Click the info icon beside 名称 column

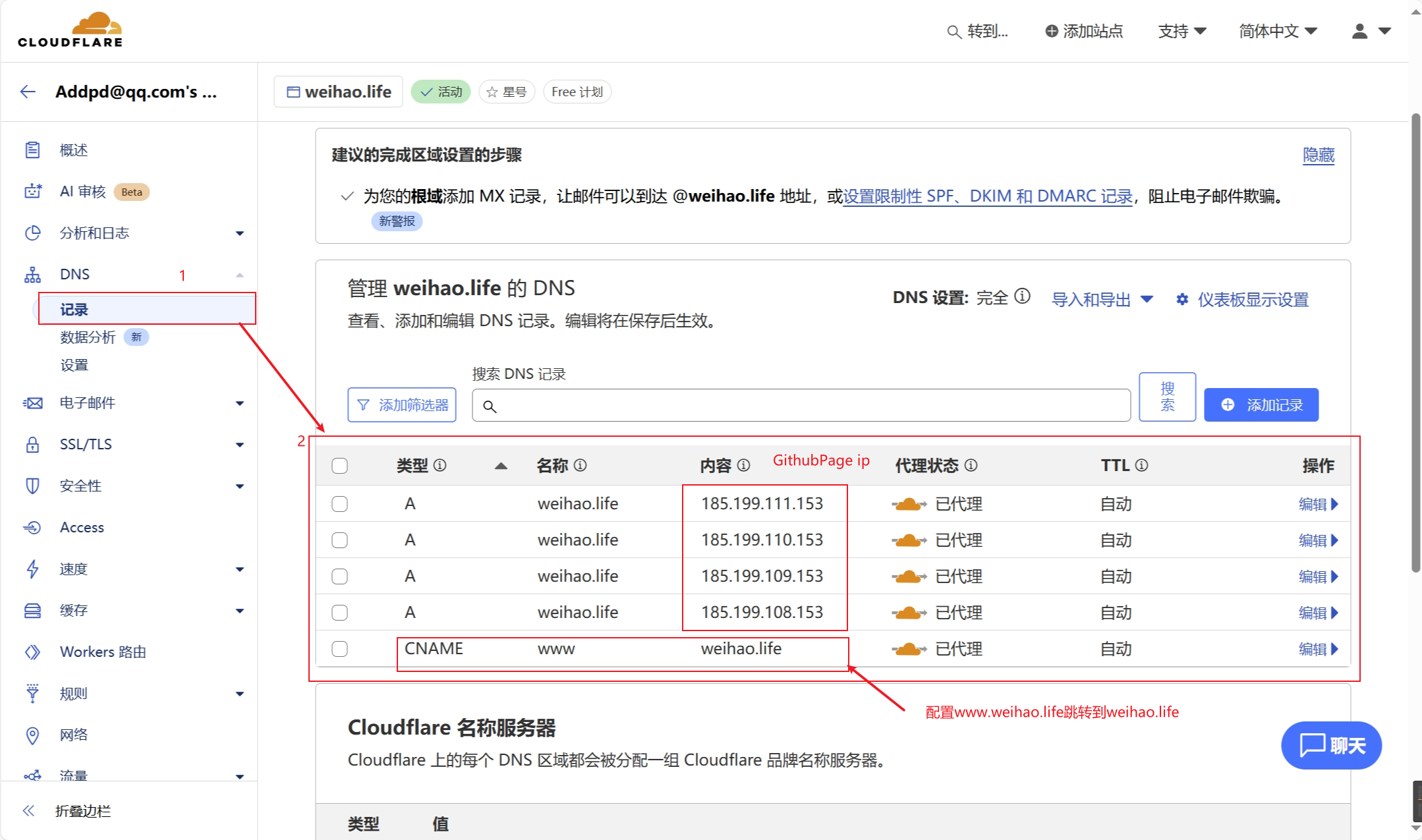(x=580, y=465)
